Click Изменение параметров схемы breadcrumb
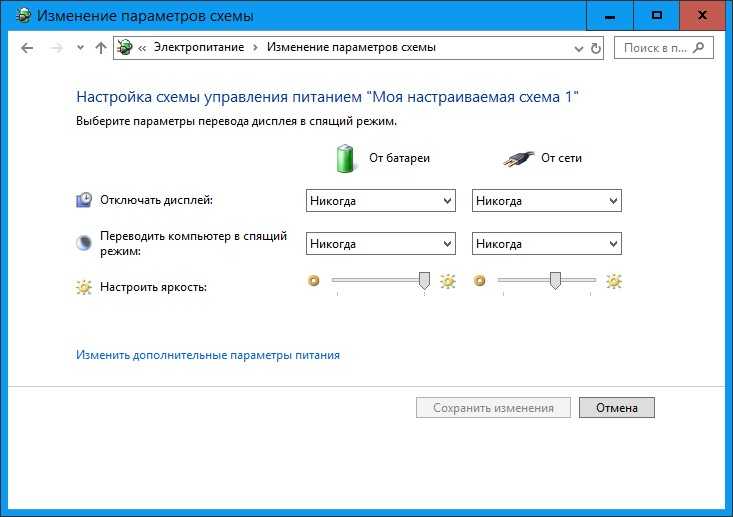 click(x=351, y=47)
